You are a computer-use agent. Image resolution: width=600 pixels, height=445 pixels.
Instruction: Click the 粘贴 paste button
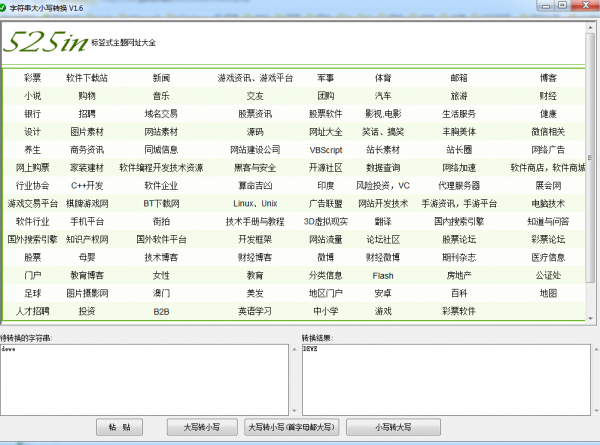click(x=119, y=427)
